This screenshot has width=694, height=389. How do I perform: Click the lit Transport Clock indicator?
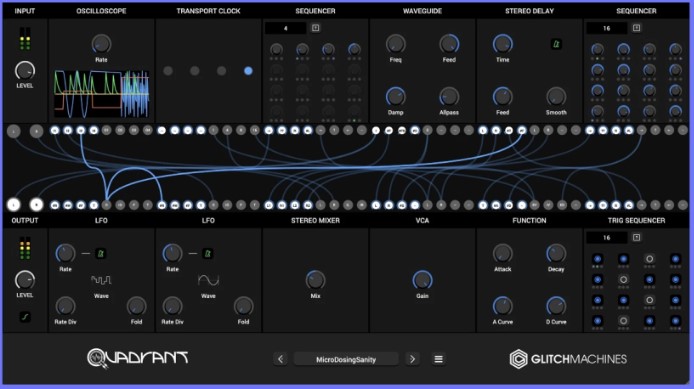tap(248, 71)
